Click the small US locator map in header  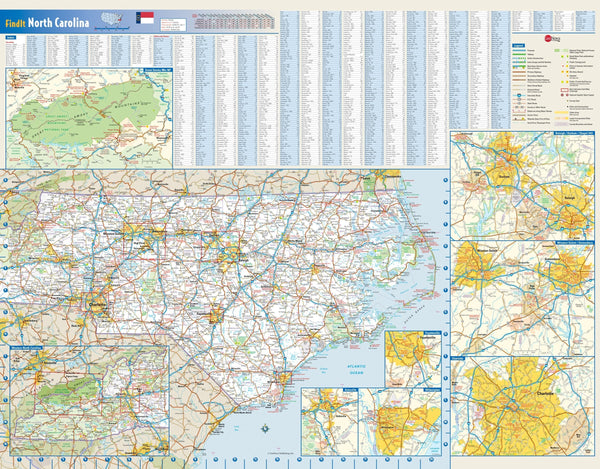click(x=112, y=19)
